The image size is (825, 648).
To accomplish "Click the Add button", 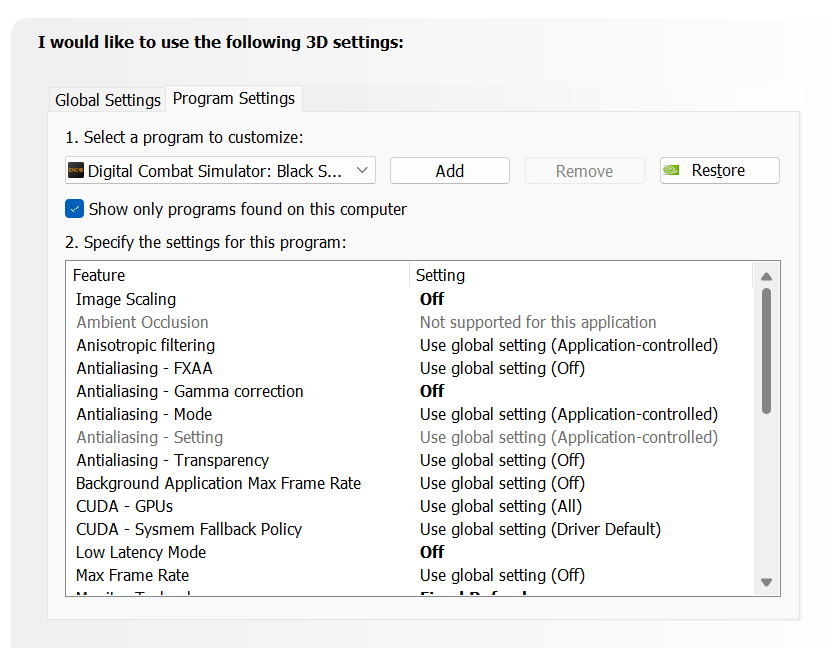I will [450, 171].
